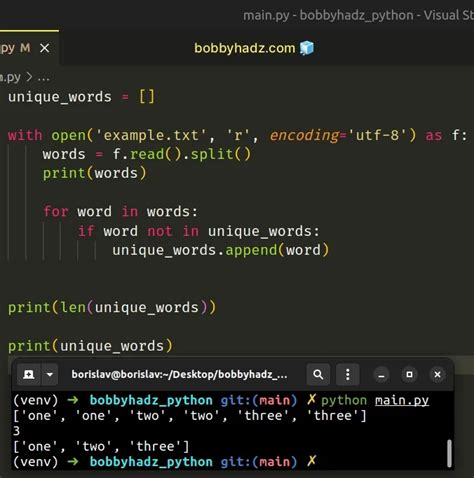This screenshot has width=474, height=478.
Task: Click the underlined main.py in terminal
Action: coord(402,400)
